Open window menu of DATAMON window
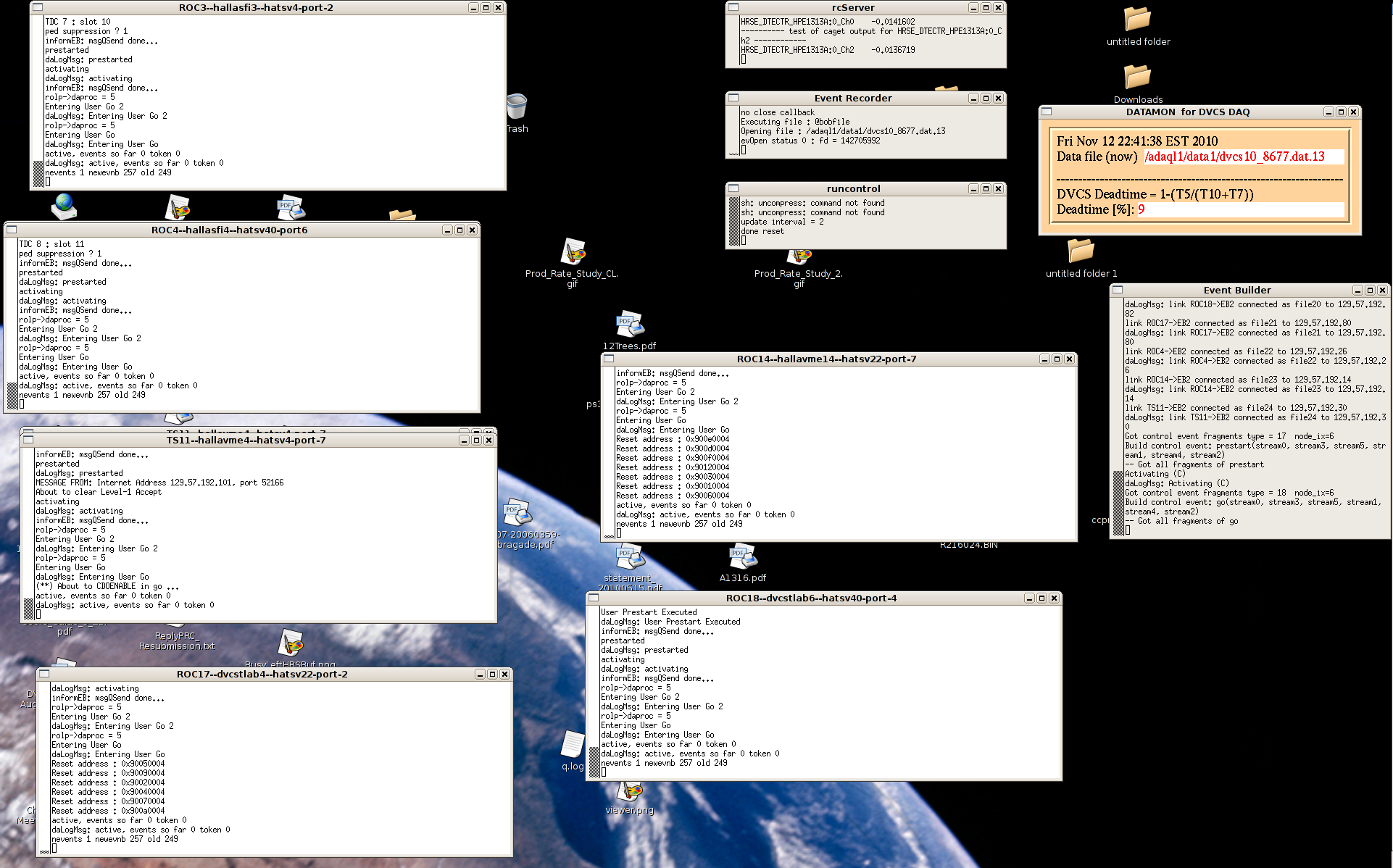Viewport: 1393px width, 868px height. (1047, 112)
